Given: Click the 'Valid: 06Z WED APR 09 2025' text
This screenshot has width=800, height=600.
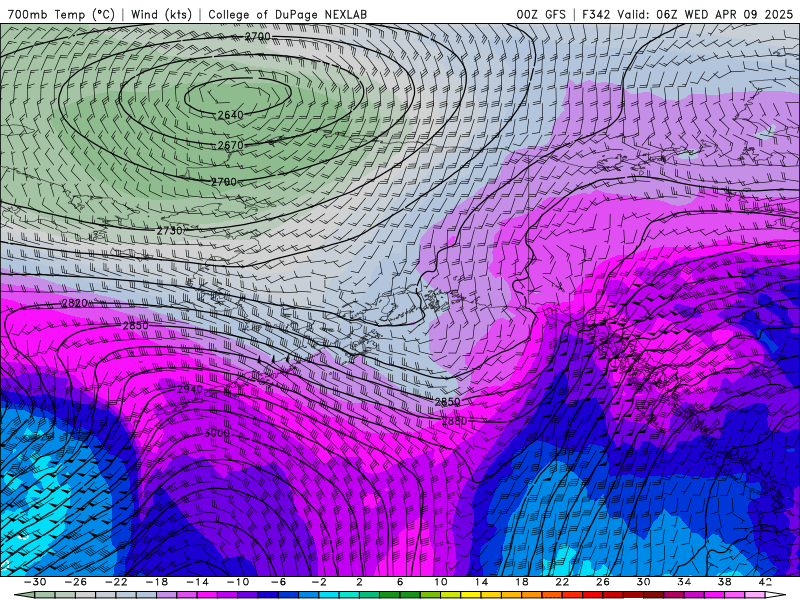Looking at the screenshot, I should pyautogui.click(x=705, y=14).
